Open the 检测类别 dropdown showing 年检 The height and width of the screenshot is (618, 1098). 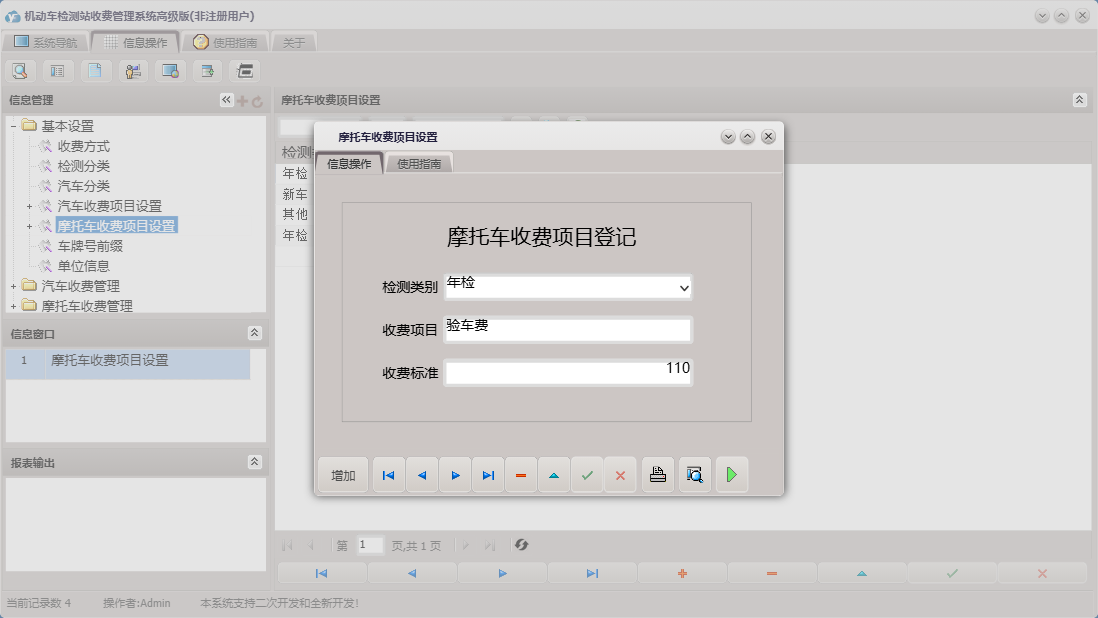tap(685, 287)
